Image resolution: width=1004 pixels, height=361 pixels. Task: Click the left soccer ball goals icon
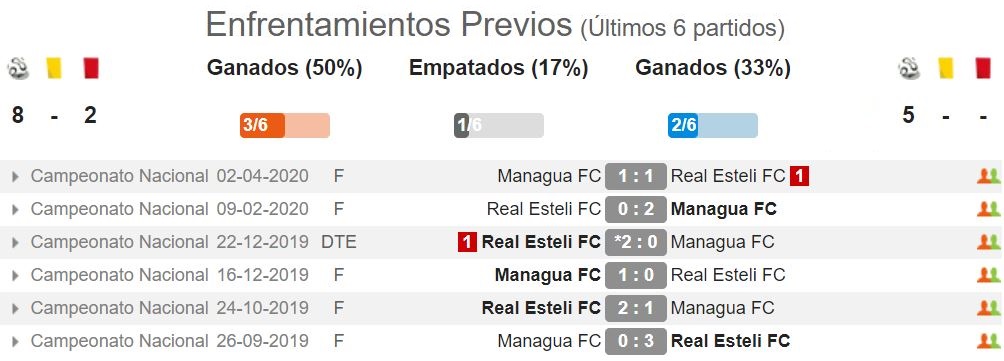coord(18,68)
